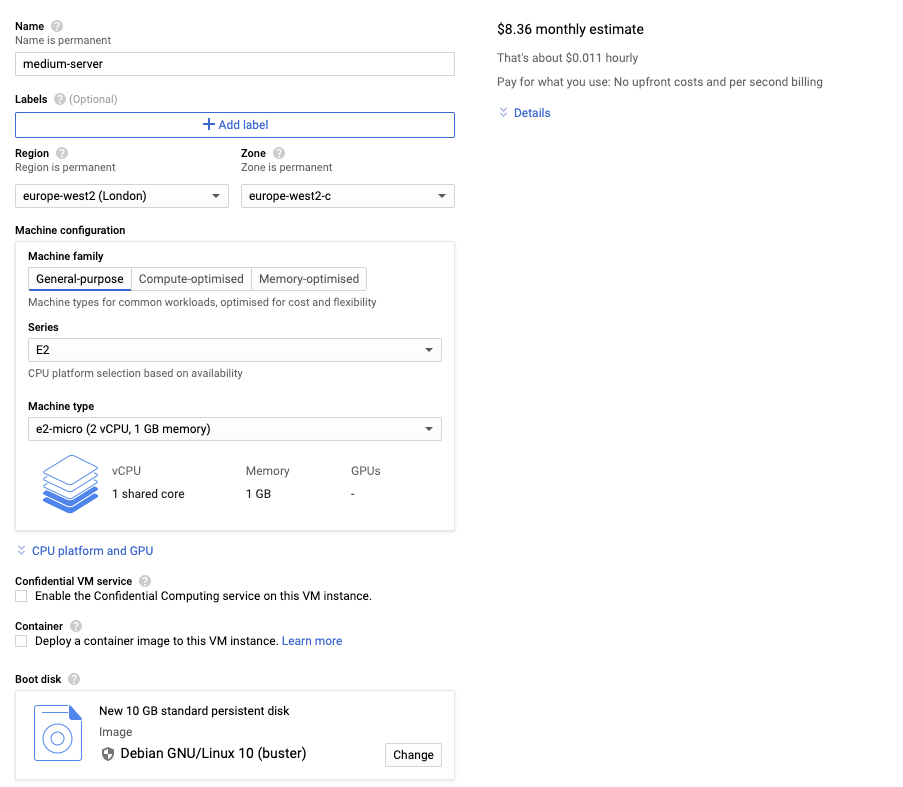Expand the monthly estimate Details section
This screenshot has height=787, width=903.
(524, 112)
